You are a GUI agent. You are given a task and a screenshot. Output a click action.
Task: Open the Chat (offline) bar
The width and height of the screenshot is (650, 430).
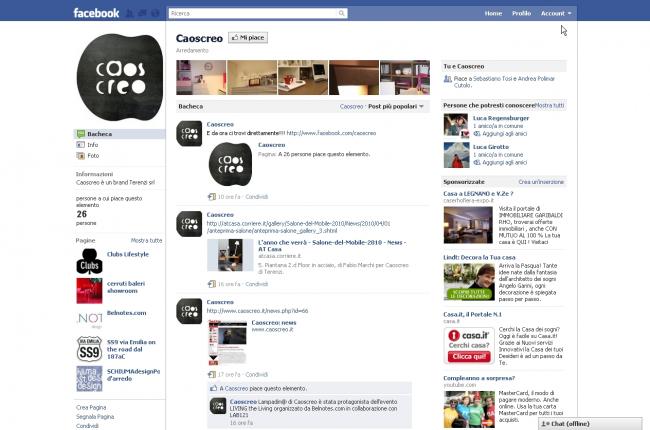[x=590, y=424]
